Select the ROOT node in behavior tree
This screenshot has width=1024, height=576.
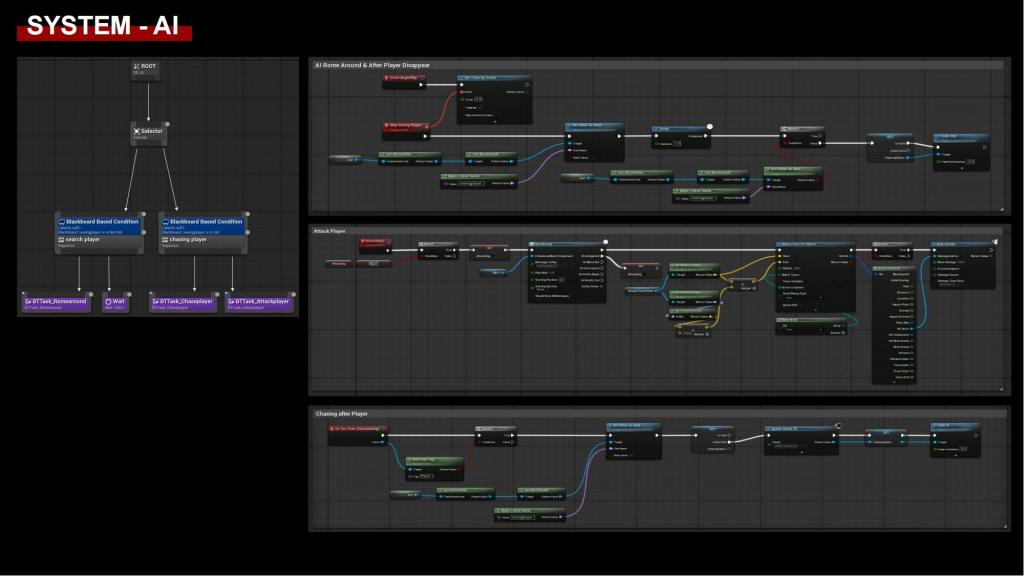click(148, 68)
